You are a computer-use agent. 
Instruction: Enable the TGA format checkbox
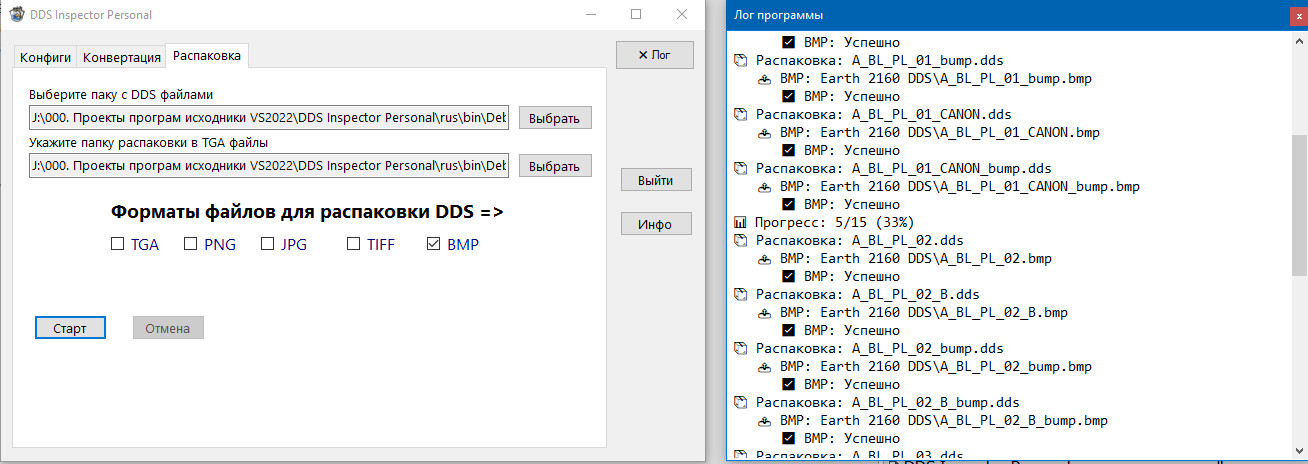point(117,244)
